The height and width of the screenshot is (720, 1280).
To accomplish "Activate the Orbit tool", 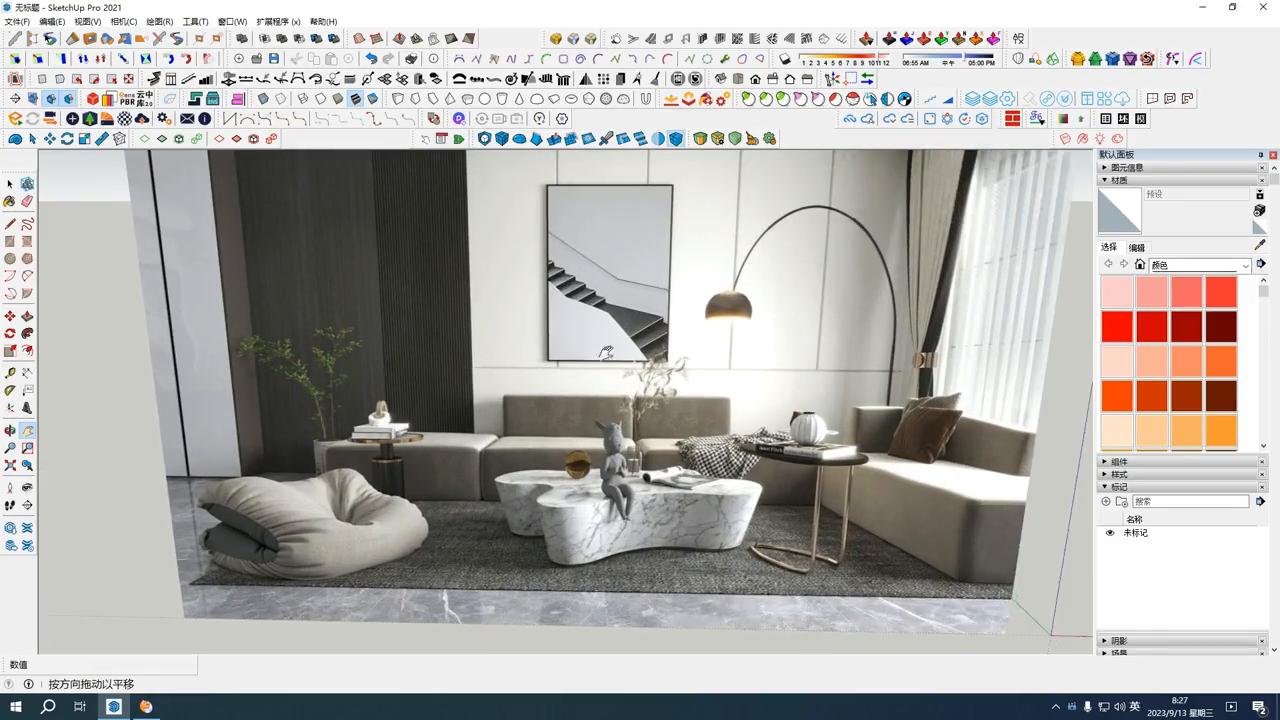I will (8, 430).
